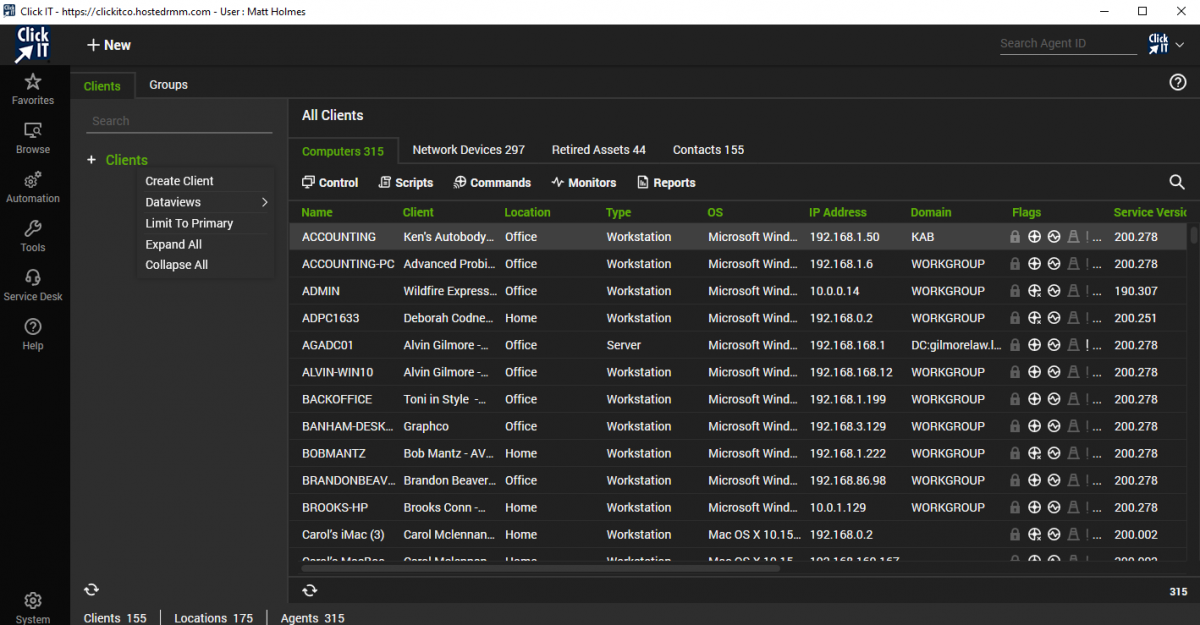
Task: Click the crosshair flag for BACKOFFICE row
Action: 1034,399
